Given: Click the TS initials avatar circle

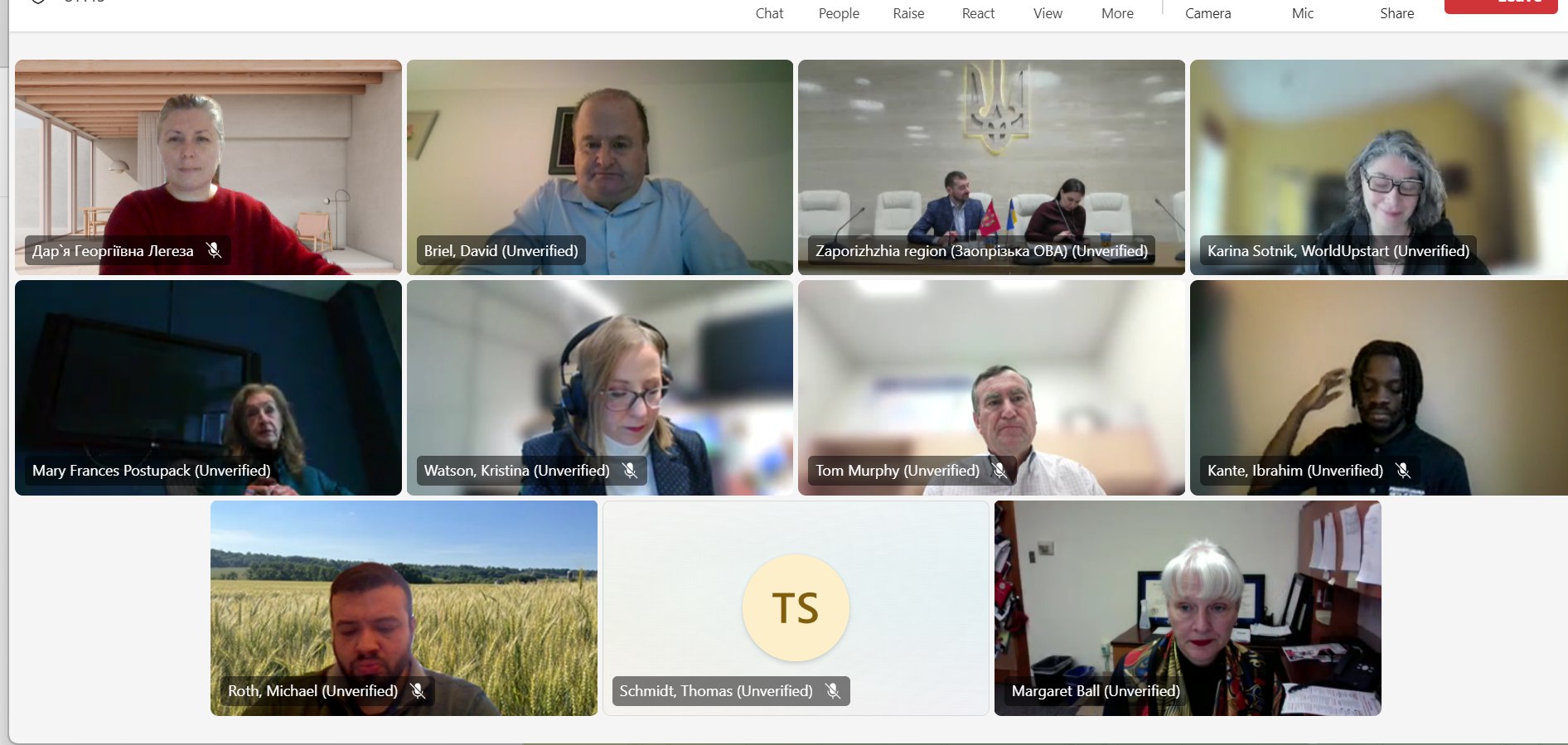Looking at the screenshot, I should coord(796,607).
